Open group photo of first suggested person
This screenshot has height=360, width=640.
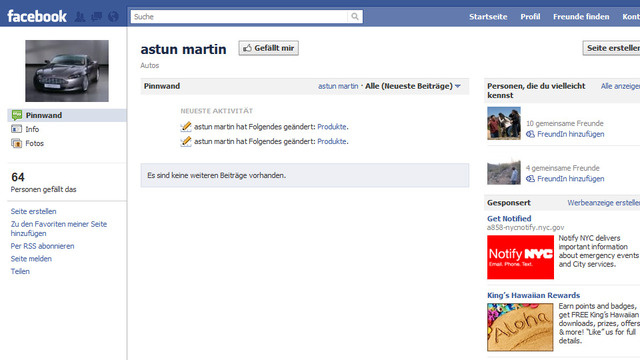point(504,123)
